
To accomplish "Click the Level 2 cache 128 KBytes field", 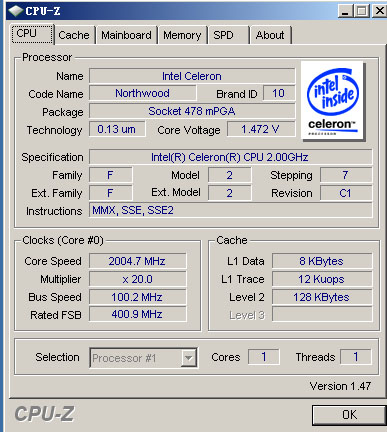I will pos(322,297).
